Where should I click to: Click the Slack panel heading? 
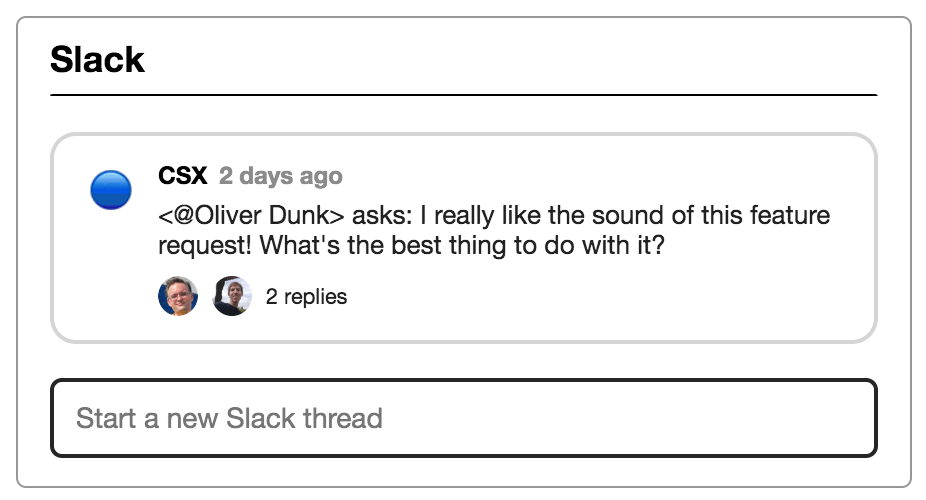97,59
